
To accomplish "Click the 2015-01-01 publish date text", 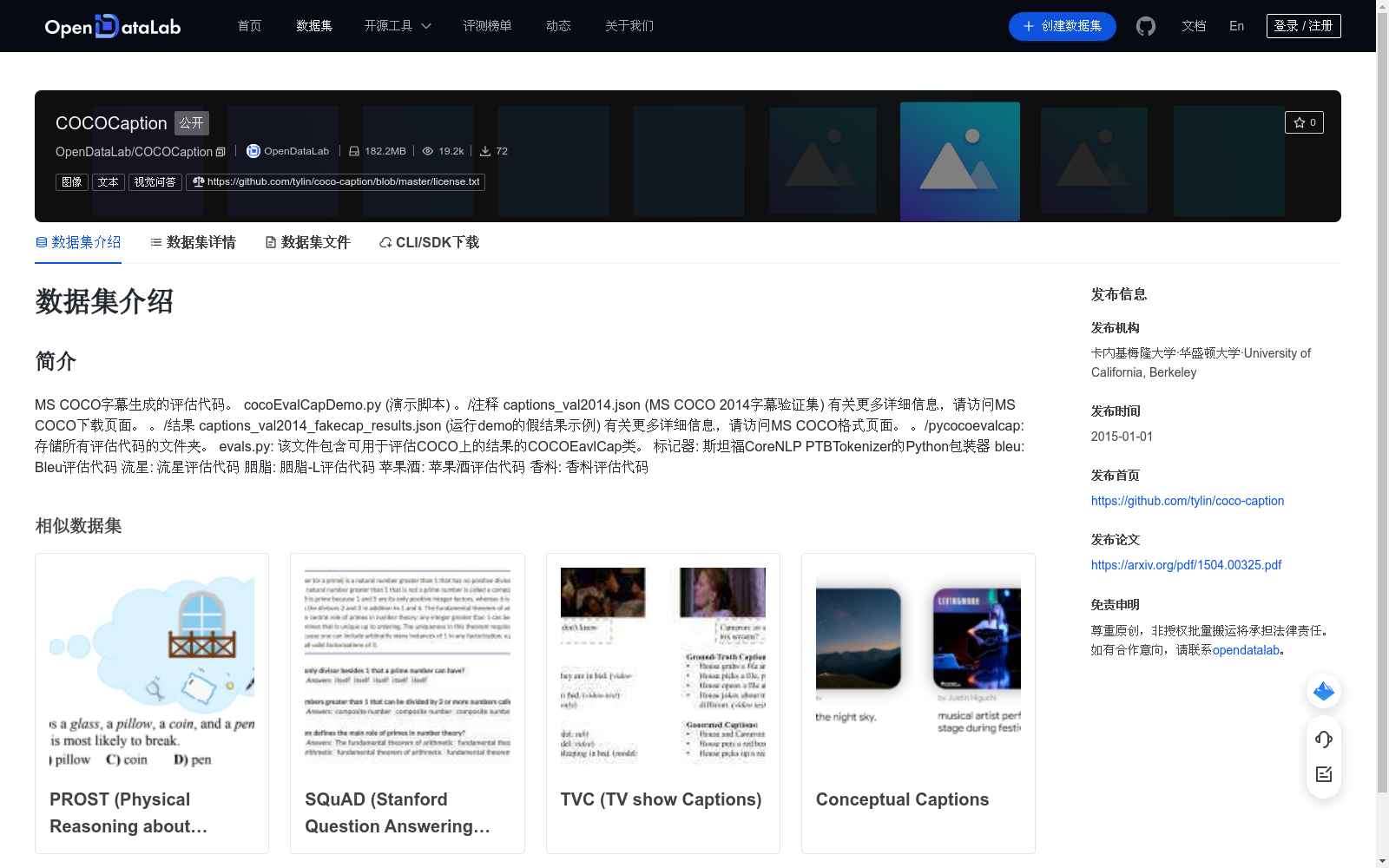I will pyautogui.click(x=1122, y=437).
